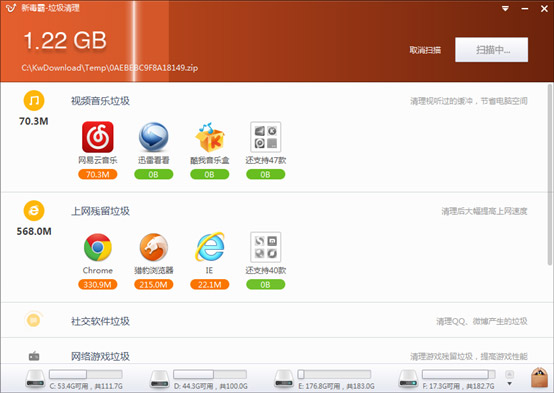Click the yellow music note category icon
The image size is (554, 393).
click(x=34, y=101)
